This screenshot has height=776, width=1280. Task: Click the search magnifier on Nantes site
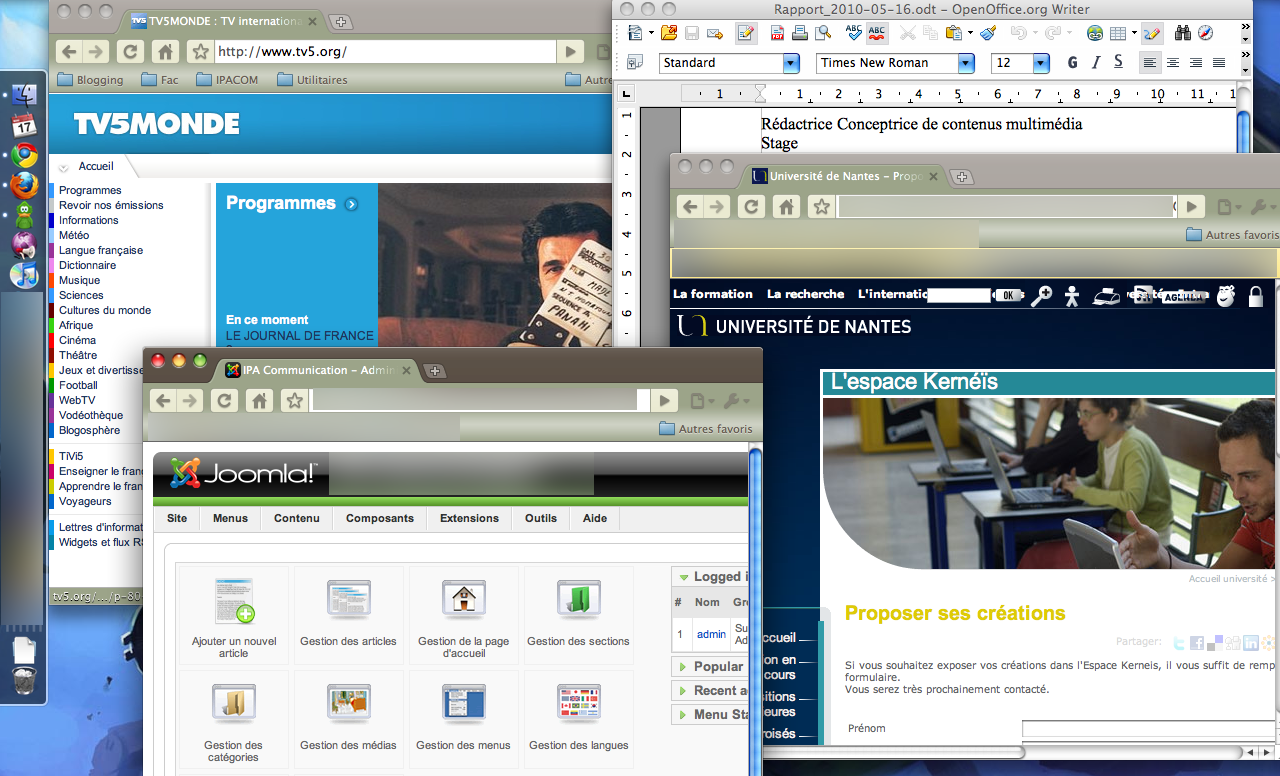1042,295
